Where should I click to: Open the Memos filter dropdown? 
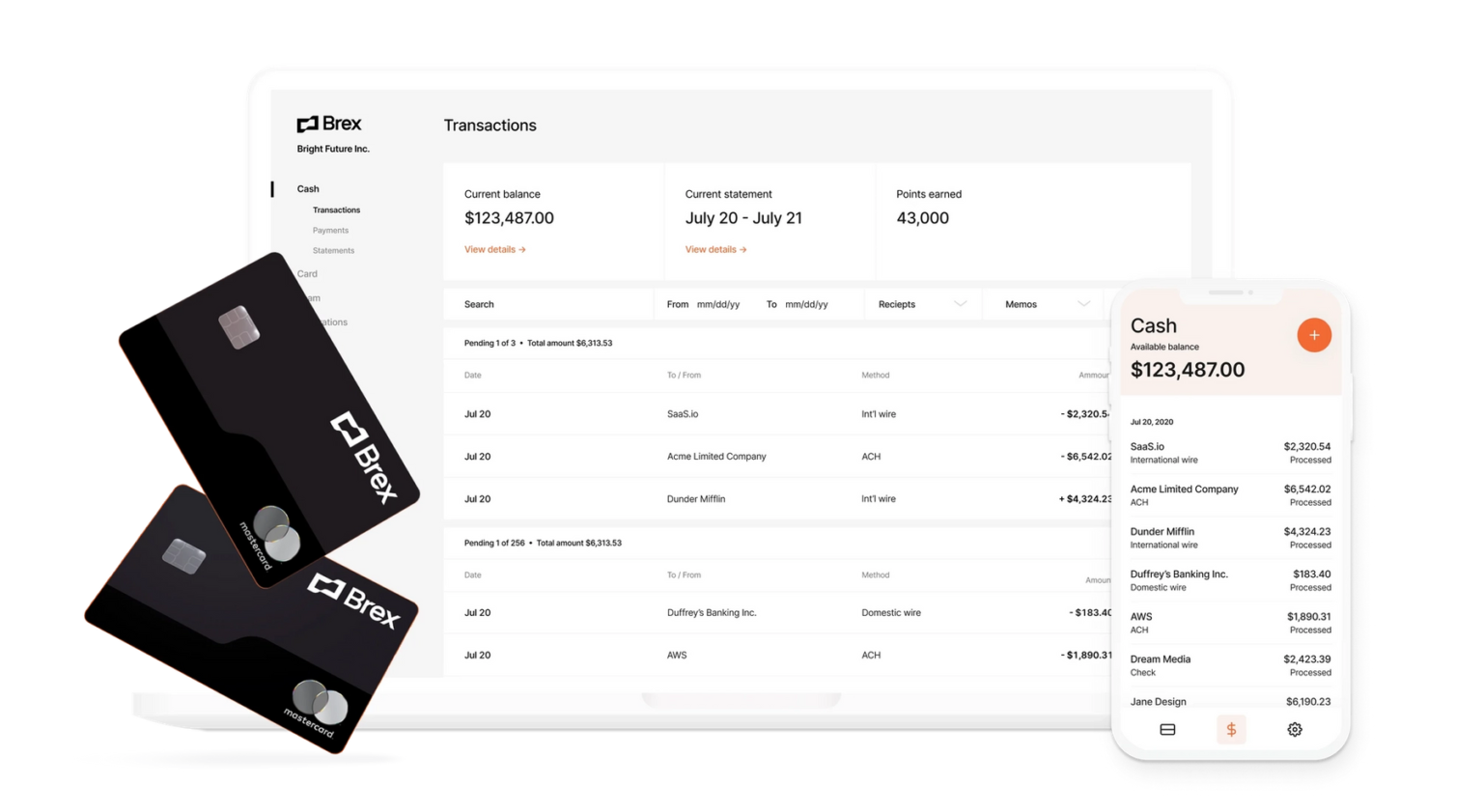[x=1043, y=304]
